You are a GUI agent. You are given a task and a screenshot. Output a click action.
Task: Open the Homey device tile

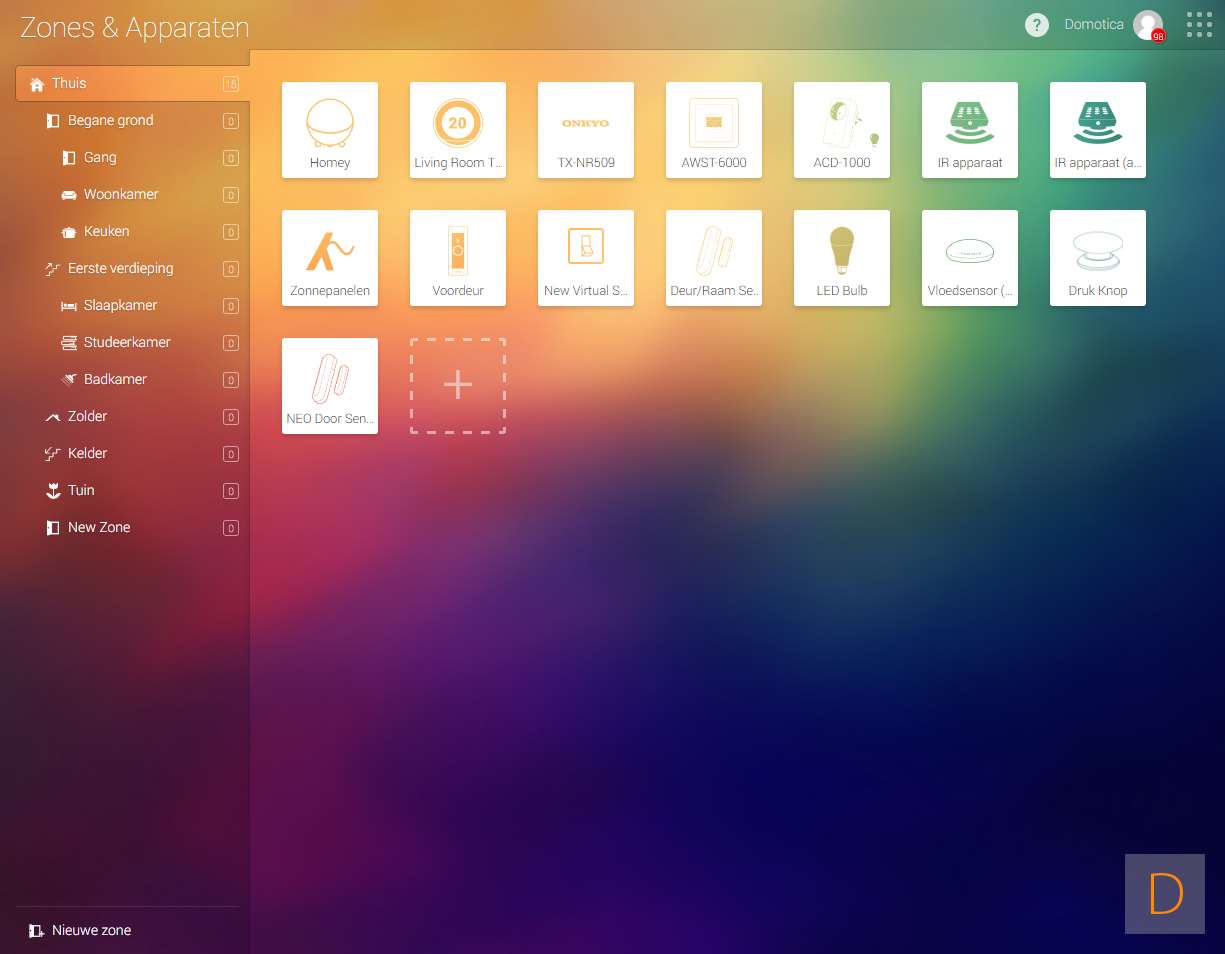click(x=330, y=130)
